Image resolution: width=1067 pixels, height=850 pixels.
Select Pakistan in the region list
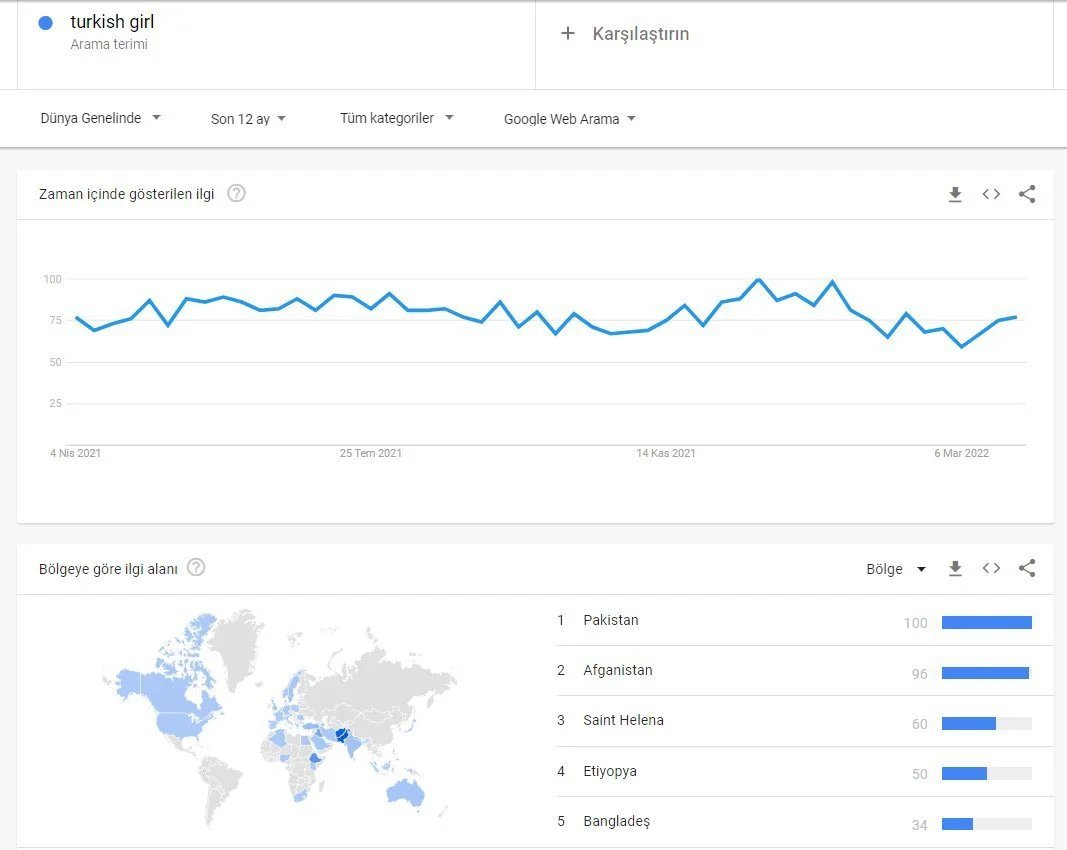coord(611,620)
